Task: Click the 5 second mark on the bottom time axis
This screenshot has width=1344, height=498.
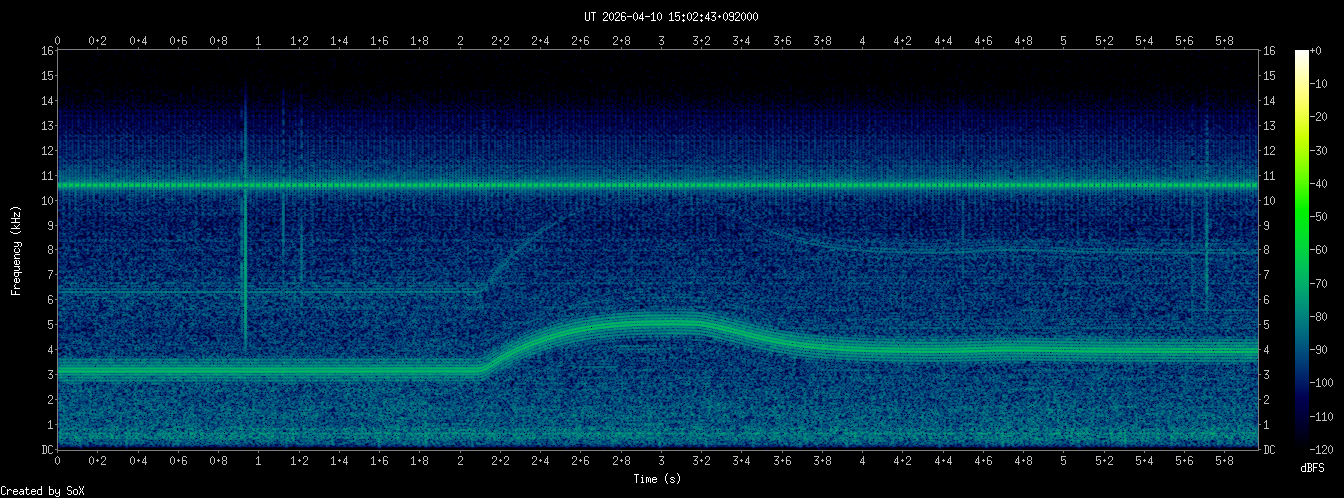Action: 1063,462
